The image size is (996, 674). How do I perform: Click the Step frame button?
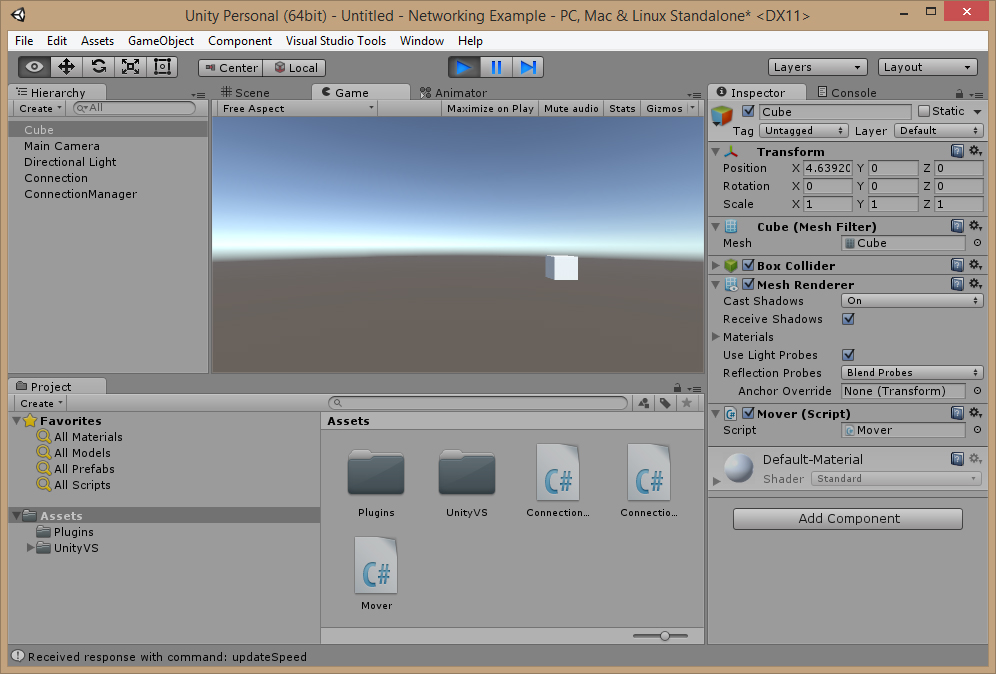click(x=528, y=67)
